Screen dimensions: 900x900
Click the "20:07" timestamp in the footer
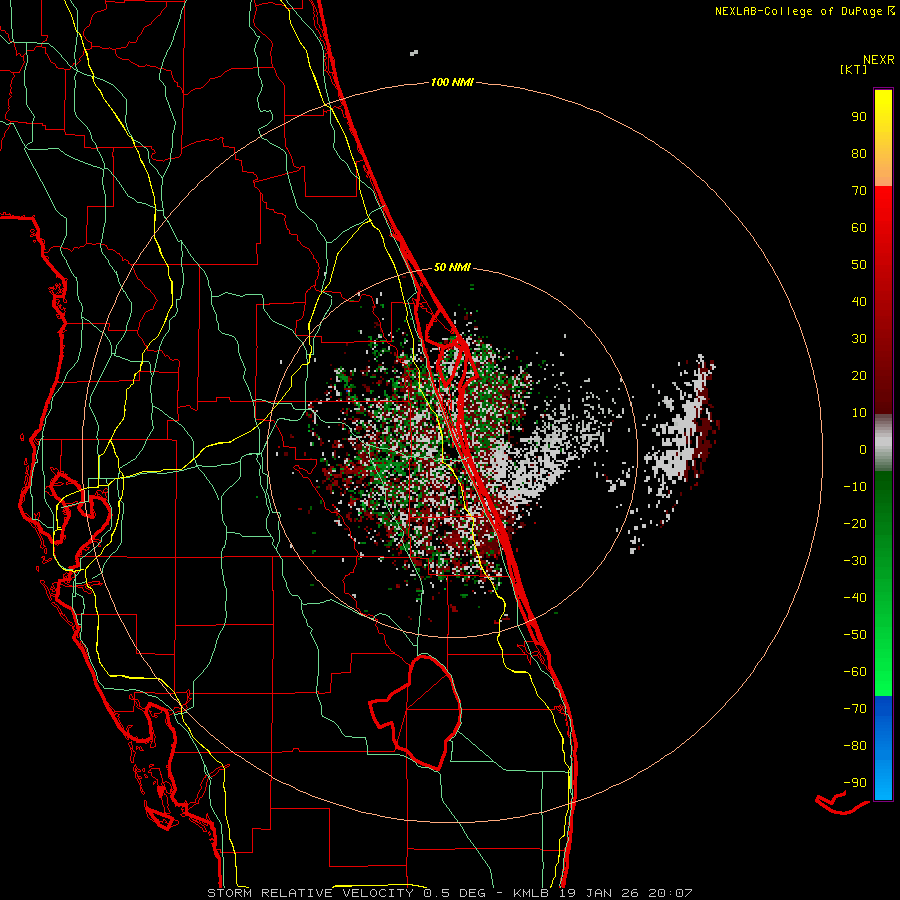click(670, 893)
